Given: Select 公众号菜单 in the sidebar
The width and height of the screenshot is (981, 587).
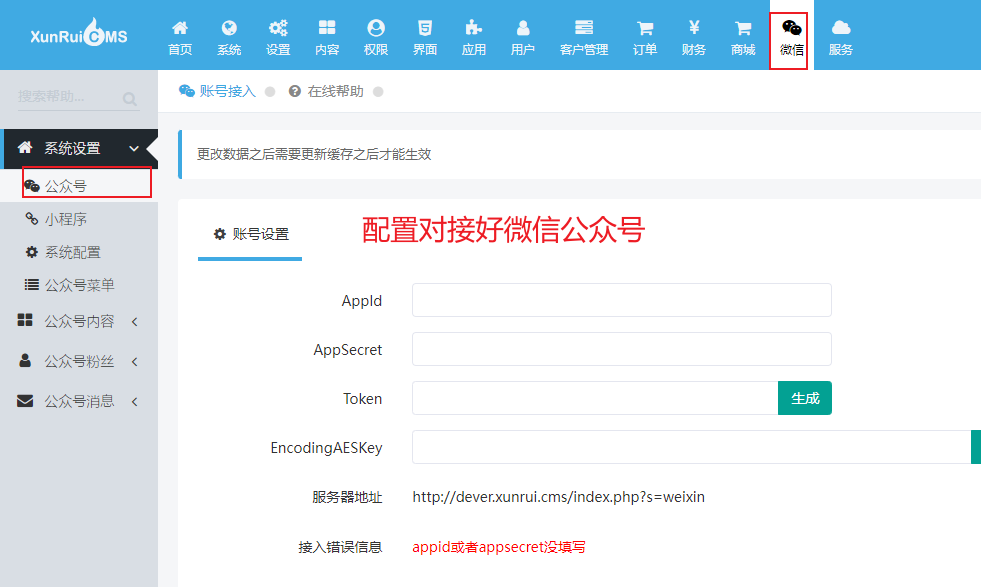Looking at the screenshot, I should [x=79, y=285].
